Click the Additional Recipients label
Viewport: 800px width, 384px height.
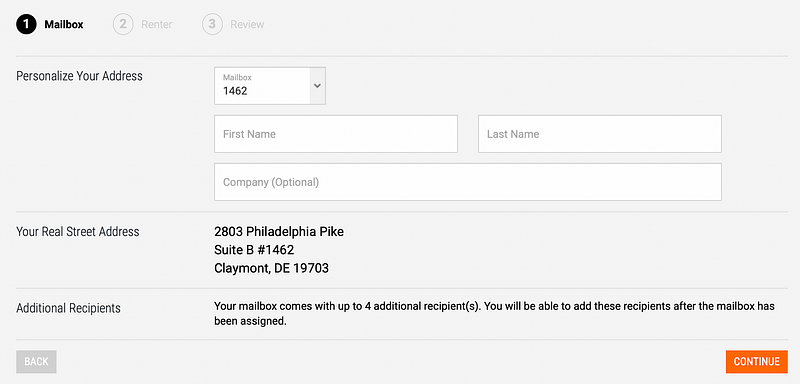(68, 308)
